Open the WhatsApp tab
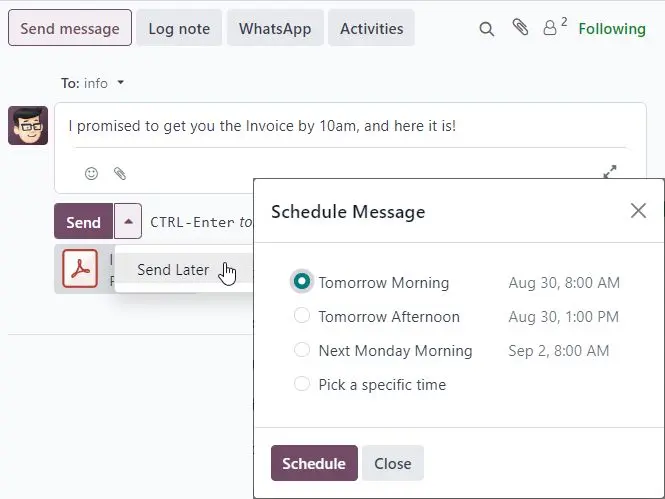The width and height of the screenshot is (665, 499). (x=273, y=29)
